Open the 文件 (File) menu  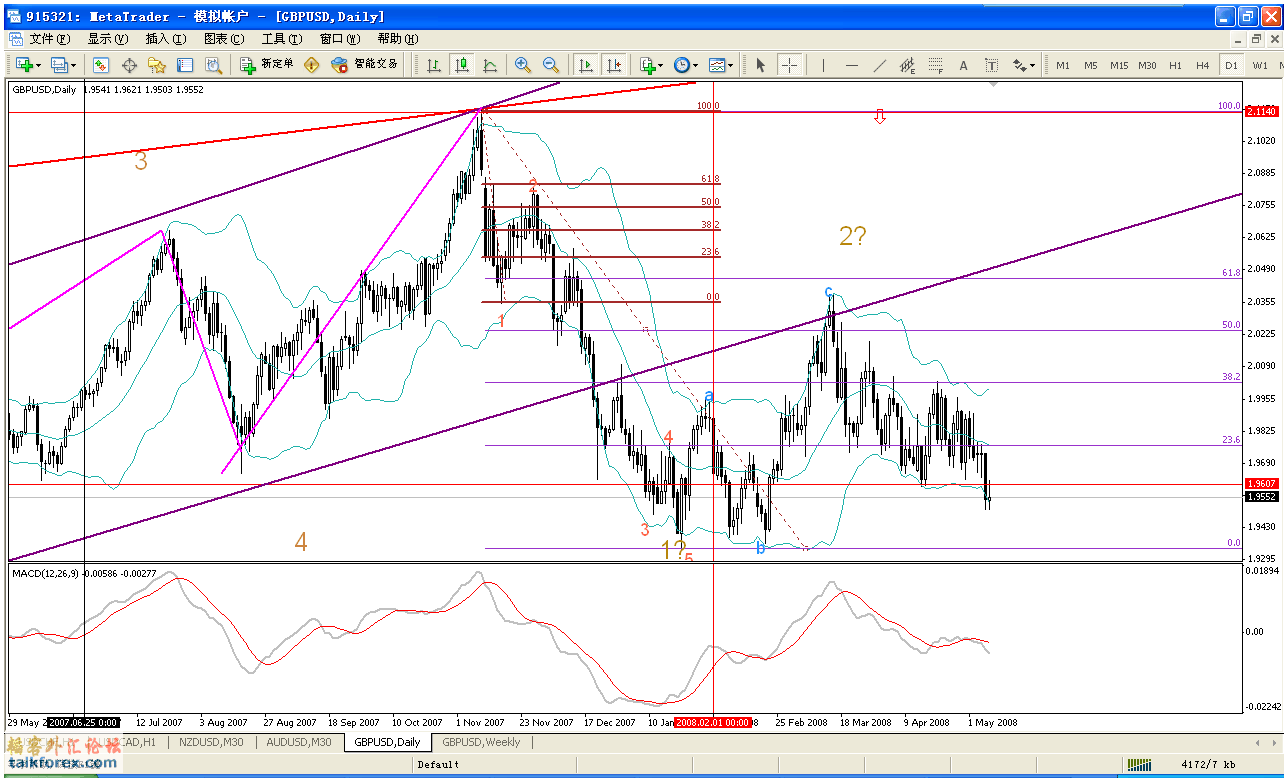(x=50, y=39)
